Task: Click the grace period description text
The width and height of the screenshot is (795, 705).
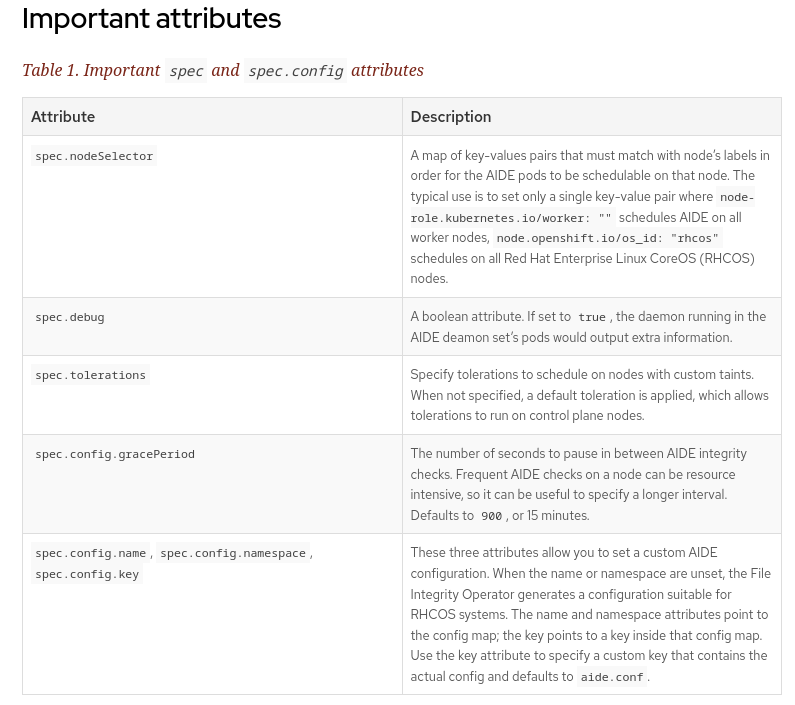Action: click(580, 484)
